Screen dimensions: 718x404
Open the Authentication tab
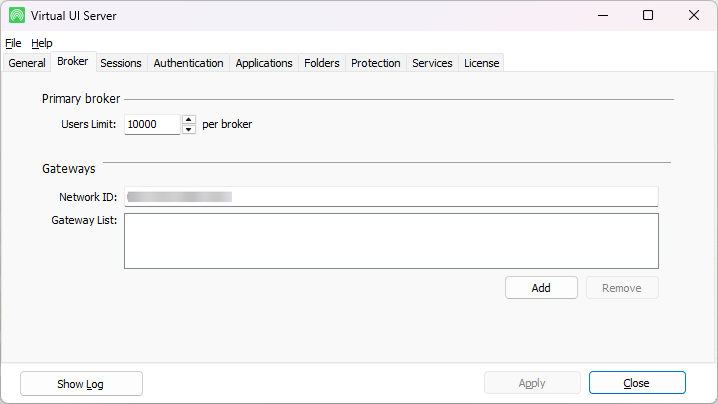[188, 63]
